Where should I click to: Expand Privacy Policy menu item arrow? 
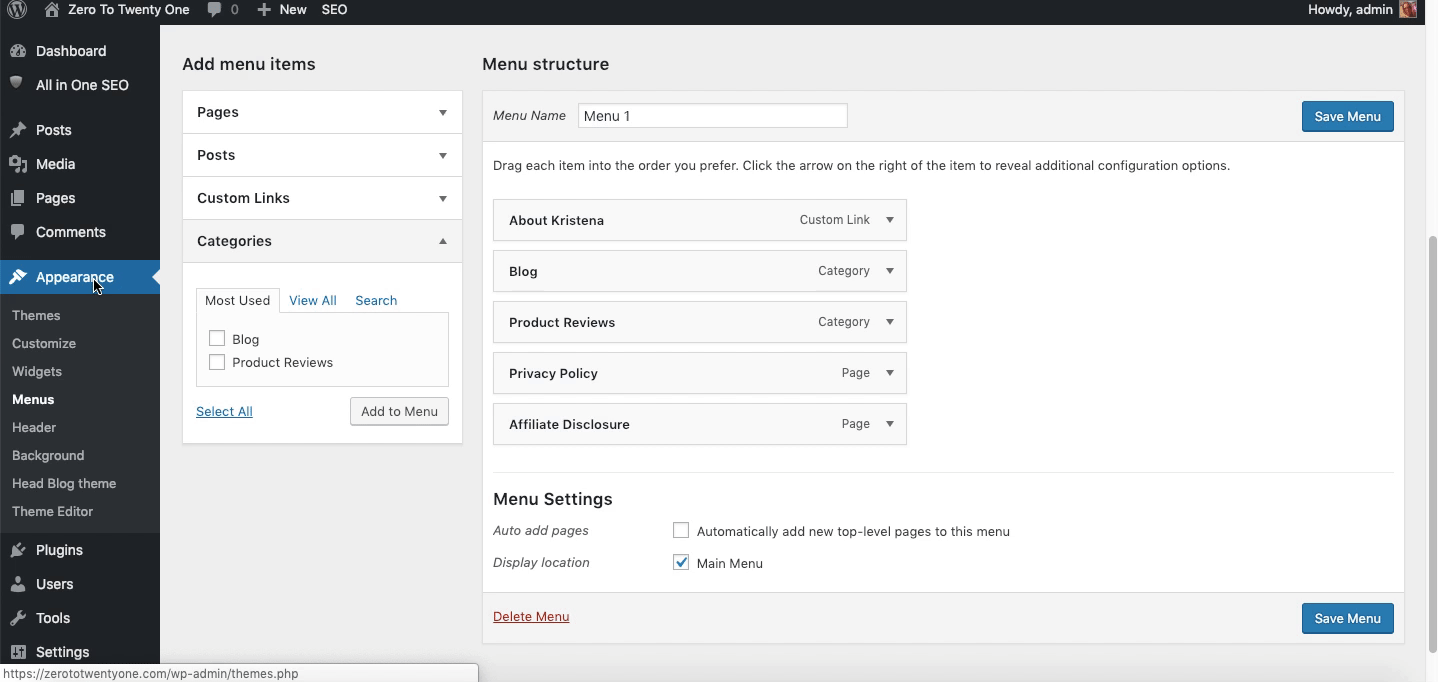(890, 373)
